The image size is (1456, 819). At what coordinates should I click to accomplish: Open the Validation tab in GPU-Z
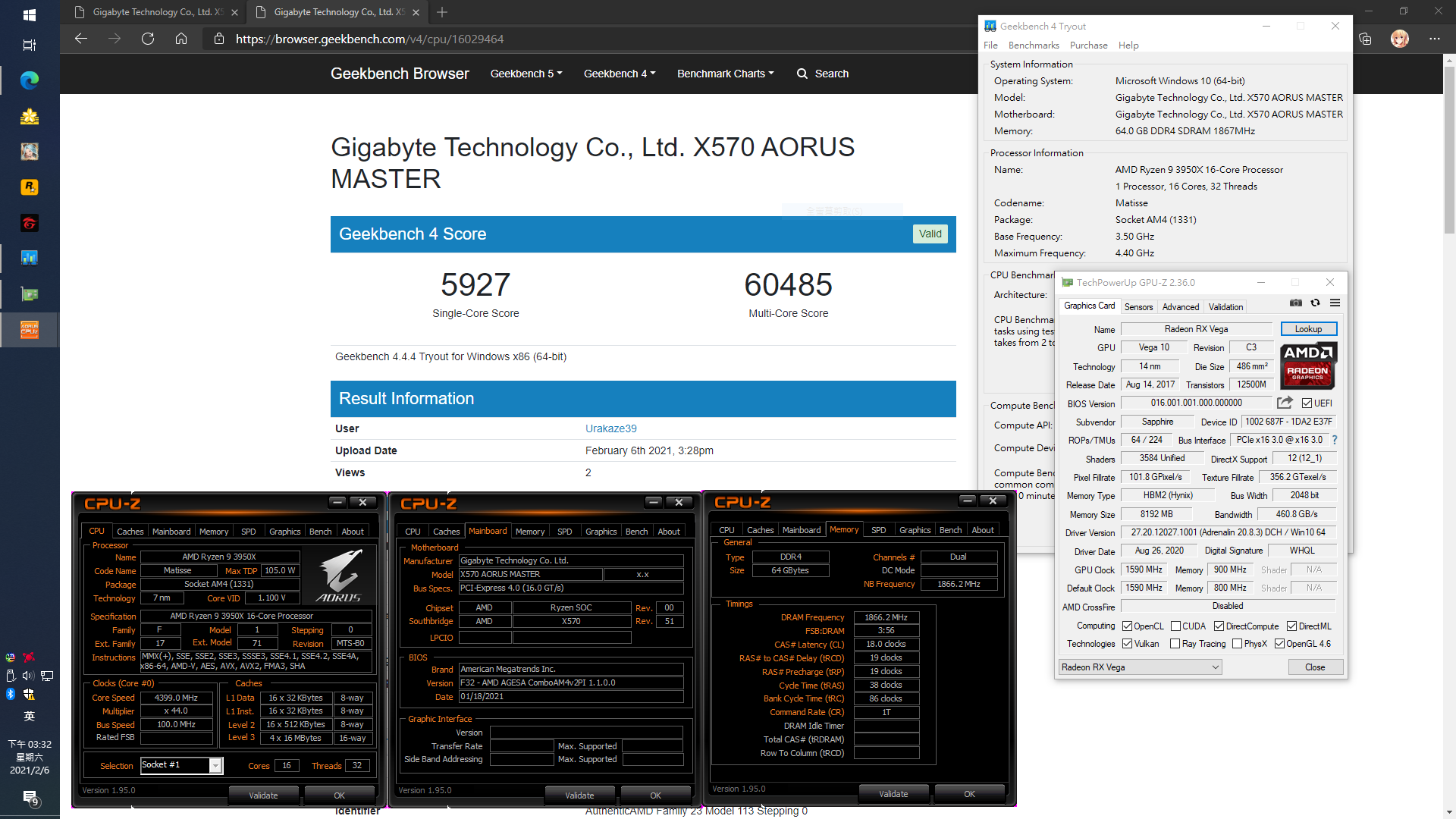click(1225, 307)
